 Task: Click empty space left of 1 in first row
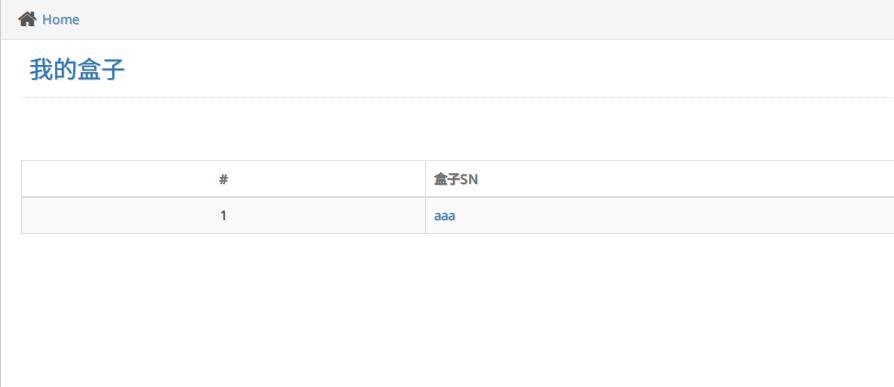click(121, 215)
